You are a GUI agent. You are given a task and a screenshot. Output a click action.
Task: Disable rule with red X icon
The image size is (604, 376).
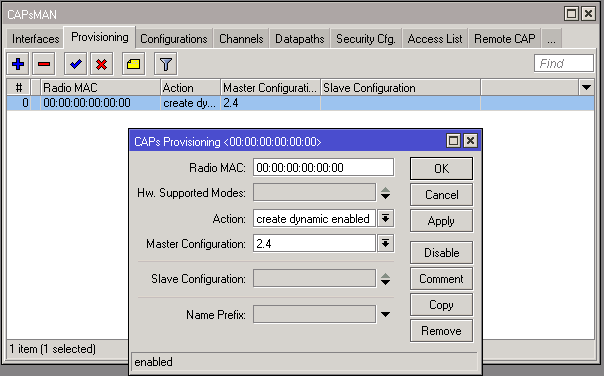[x=102, y=64]
